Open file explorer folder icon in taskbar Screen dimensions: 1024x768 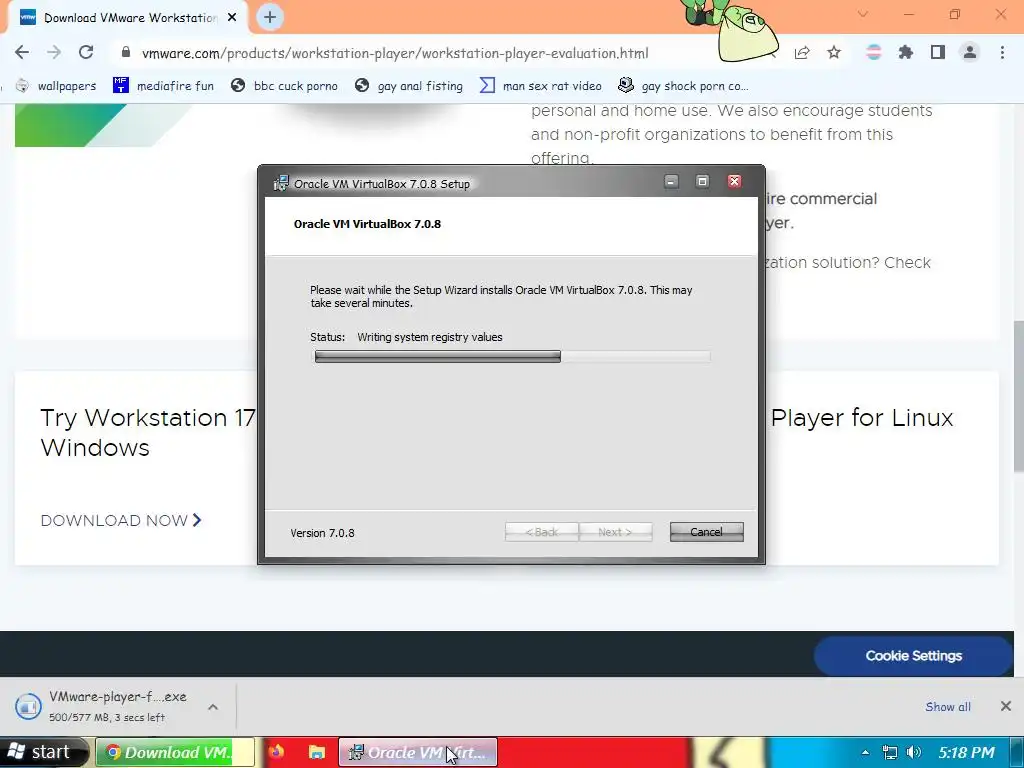pyautogui.click(x=317, y=752)
